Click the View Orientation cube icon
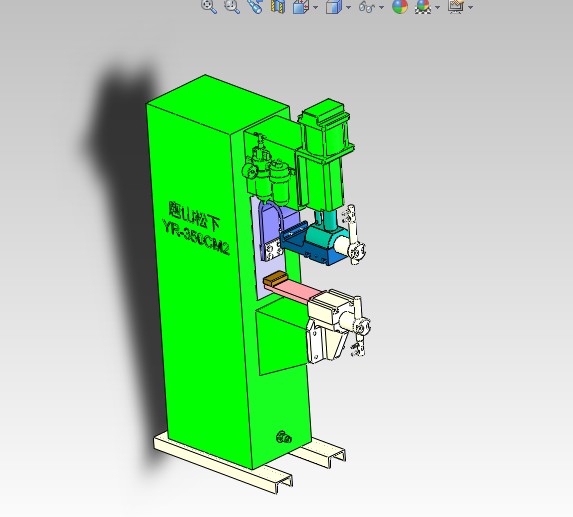The width and height of the screenshot is (573, 517). pyautogui.click(x=301, y=6)
